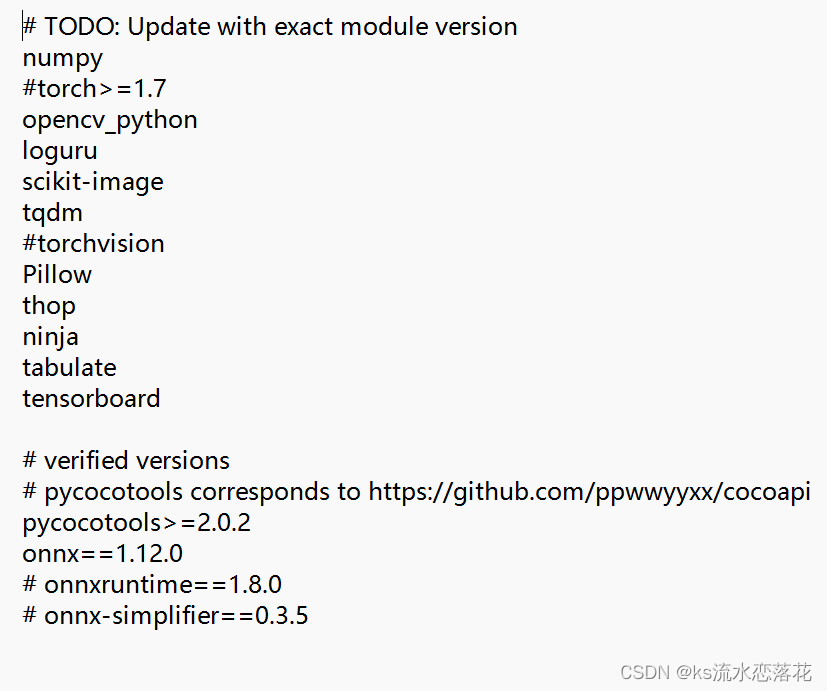Click the '# verified versions' comment

(x=126, y=460)
